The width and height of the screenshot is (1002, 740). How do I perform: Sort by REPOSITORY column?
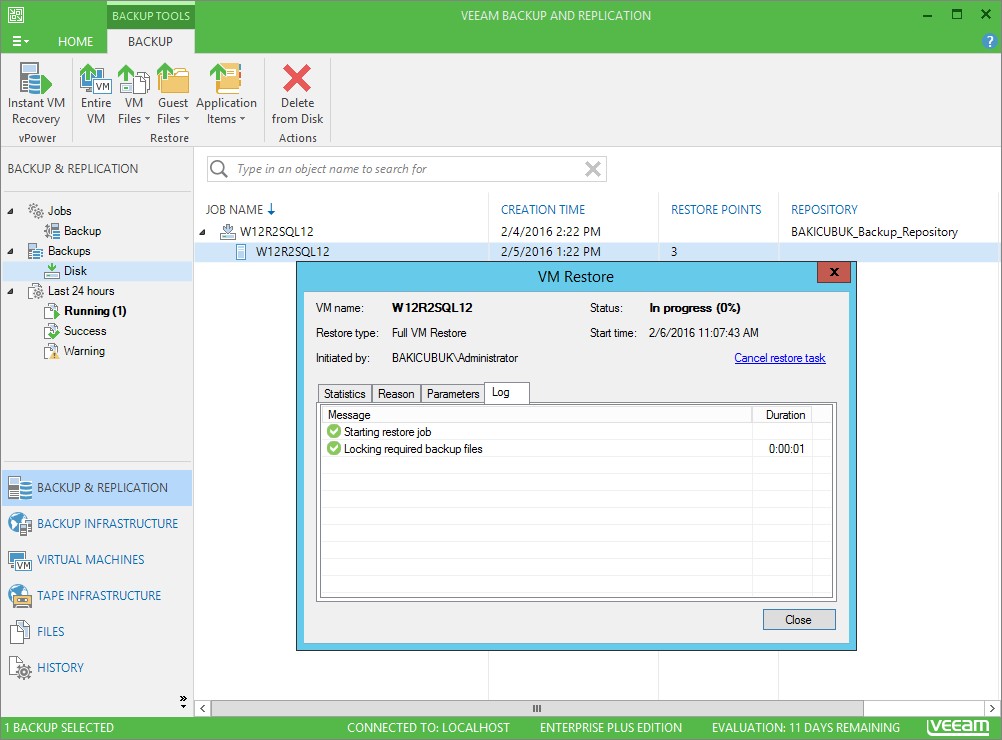(824, 210)
